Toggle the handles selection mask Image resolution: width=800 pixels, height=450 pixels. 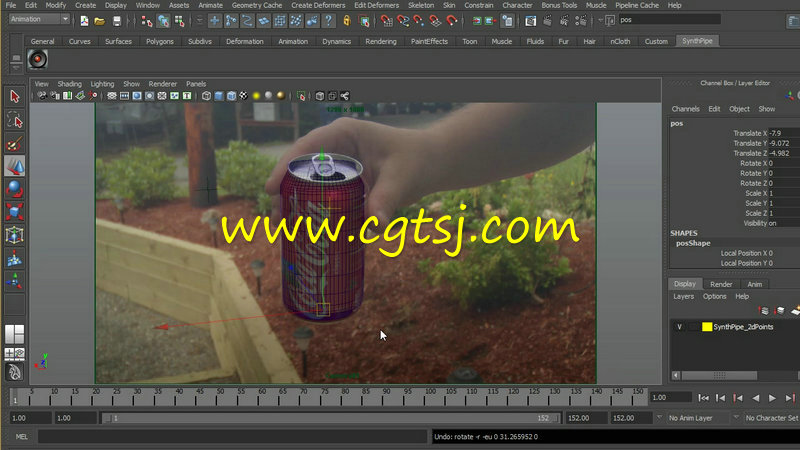tap(215, 21)
